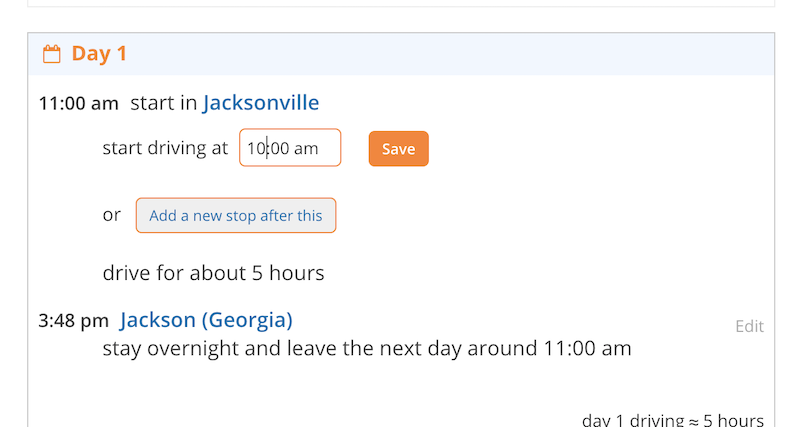Image resolution: width=800 pixels, height=427 pixels.
Task: Save the new start driving time
Action: (x=398, y=148)
